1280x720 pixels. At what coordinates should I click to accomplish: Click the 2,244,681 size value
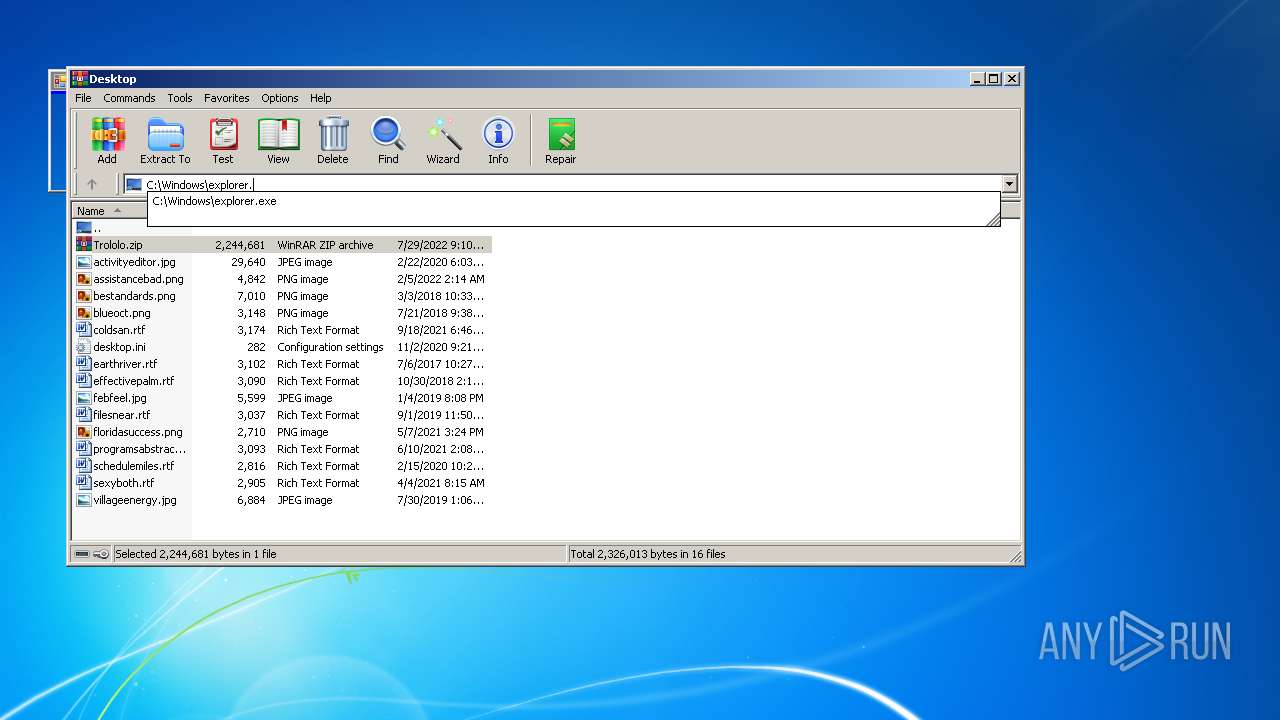coord(240,245)
